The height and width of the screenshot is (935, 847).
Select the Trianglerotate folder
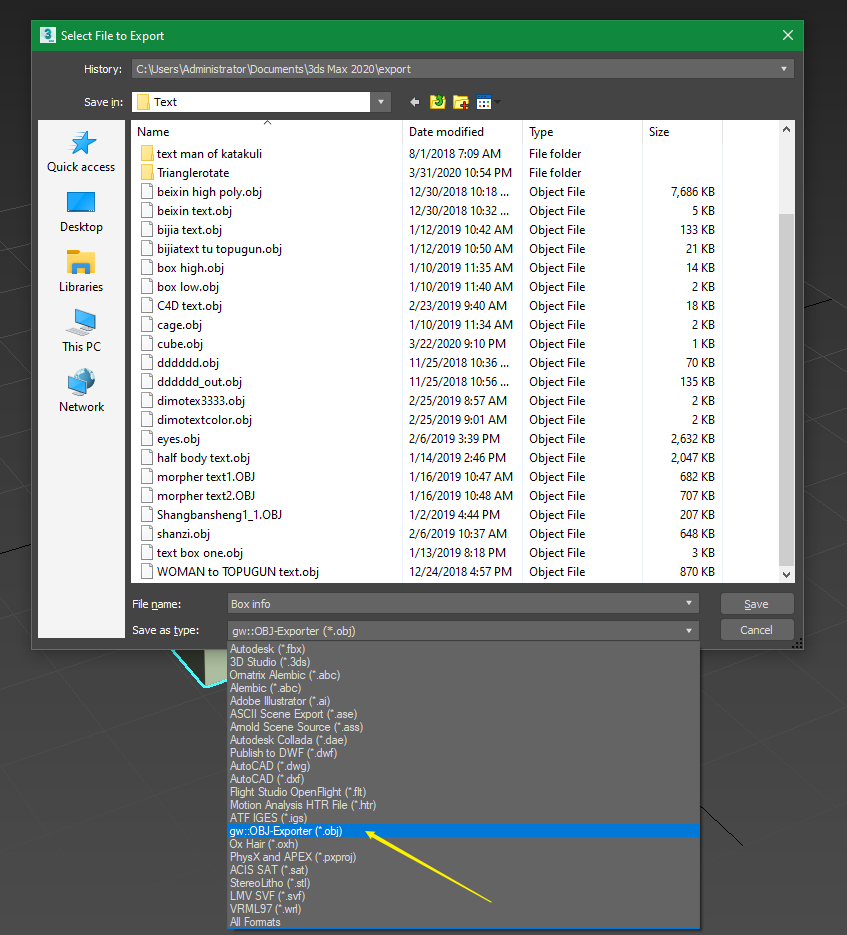point(193,173)
